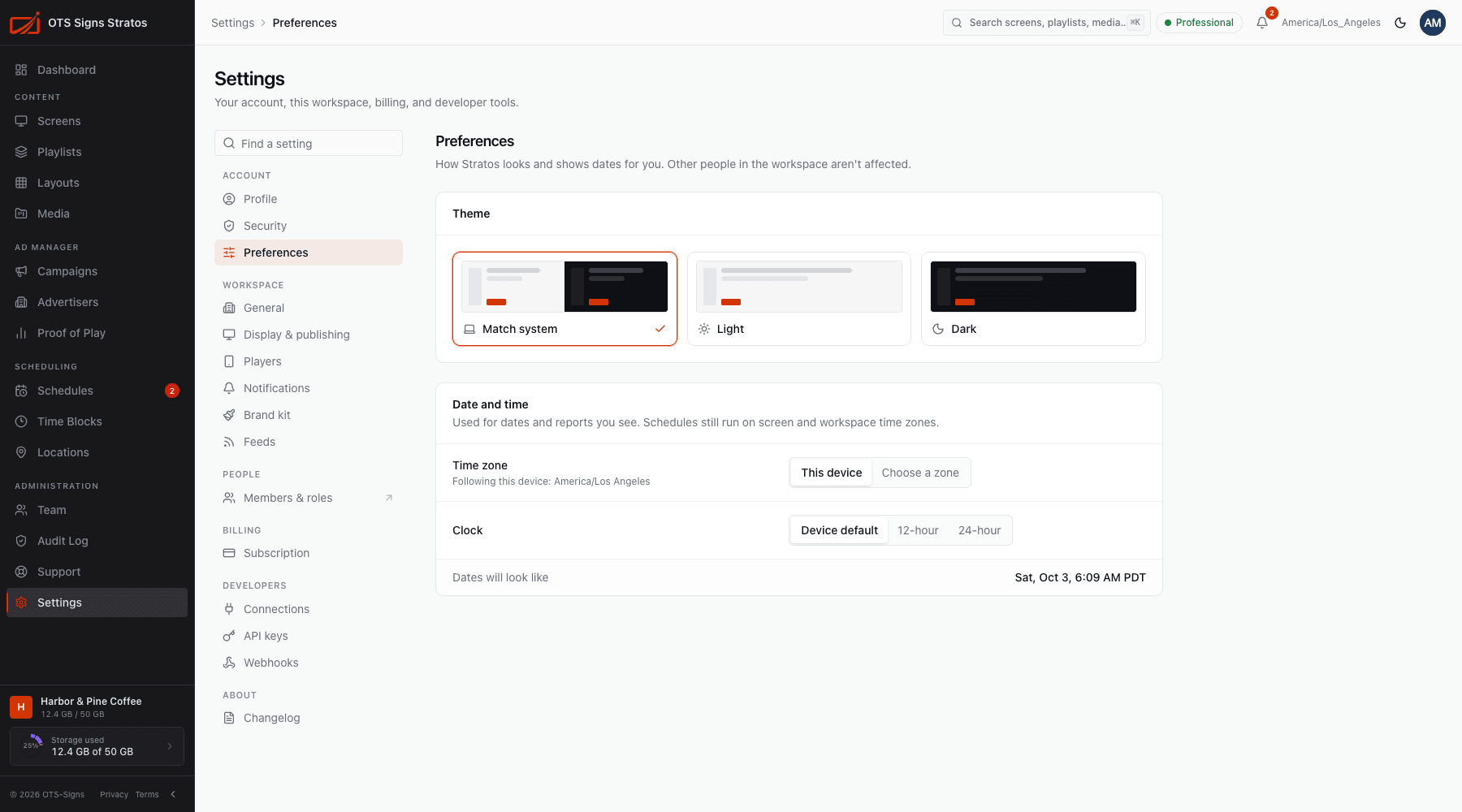Open Media library in sidebar
This screenshot has height=812, width=1462.
tap(97, 214)
